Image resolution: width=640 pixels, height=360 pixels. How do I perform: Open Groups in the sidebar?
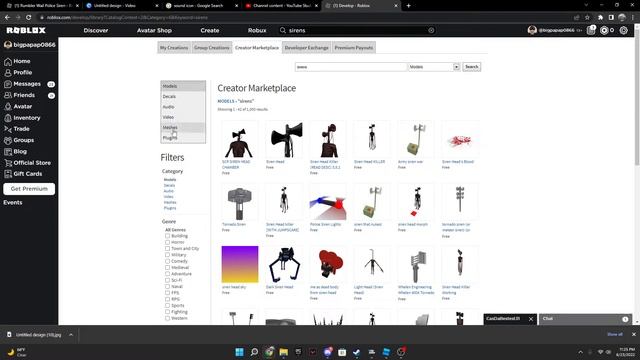pyautogui.click(x=24, y=140)
